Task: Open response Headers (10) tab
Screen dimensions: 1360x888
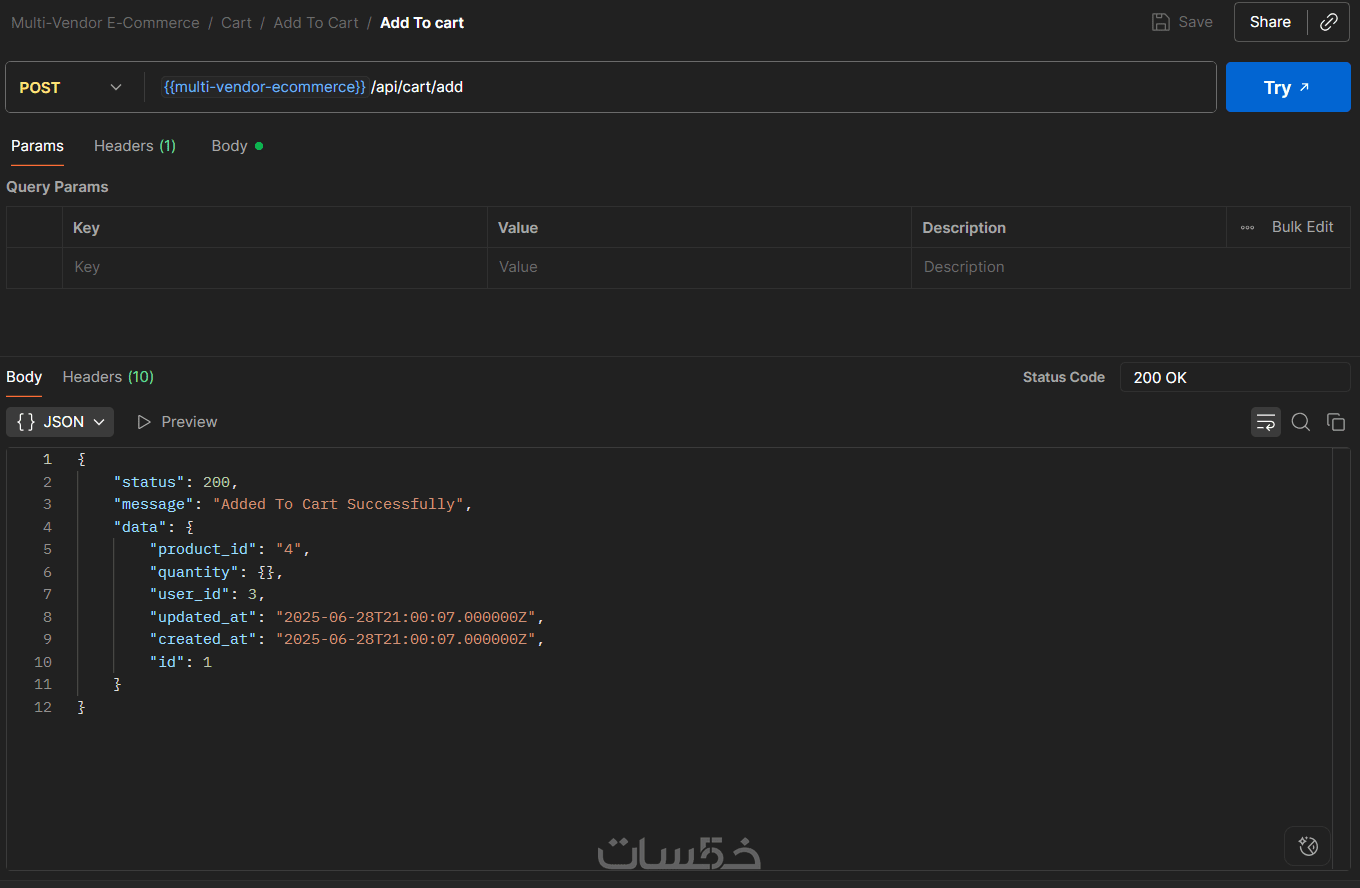Action: coord(108,377)
